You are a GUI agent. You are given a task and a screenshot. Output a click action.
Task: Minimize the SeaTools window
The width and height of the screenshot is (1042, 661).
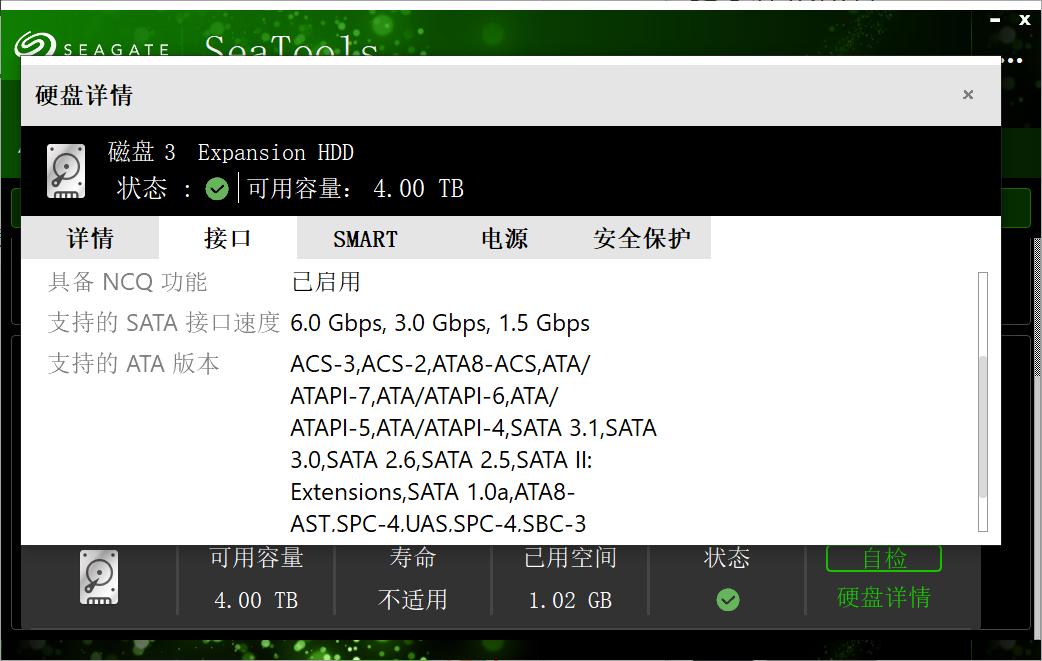pyautogui.click(x=995, y=19)
